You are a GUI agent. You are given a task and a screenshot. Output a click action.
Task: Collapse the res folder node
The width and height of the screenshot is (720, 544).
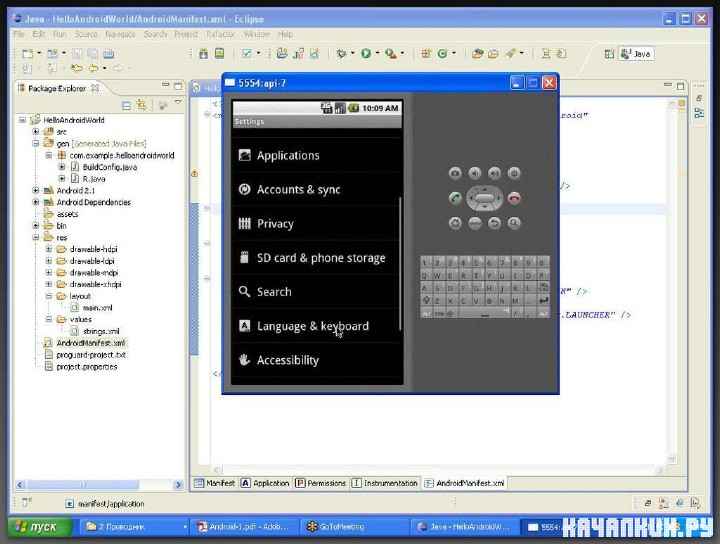coord(36,237)
